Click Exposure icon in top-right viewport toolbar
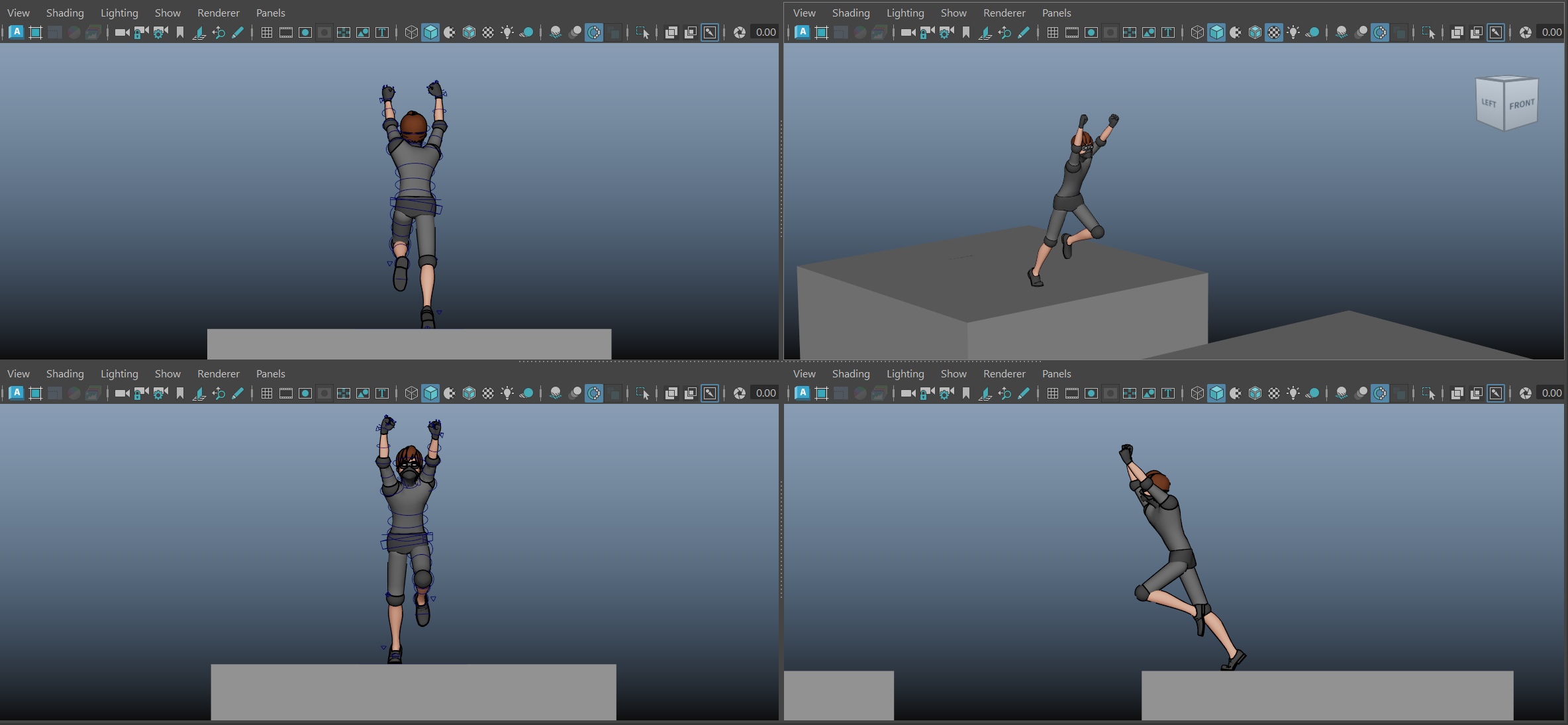1568x725 pixels. [x=1525, y=32]
